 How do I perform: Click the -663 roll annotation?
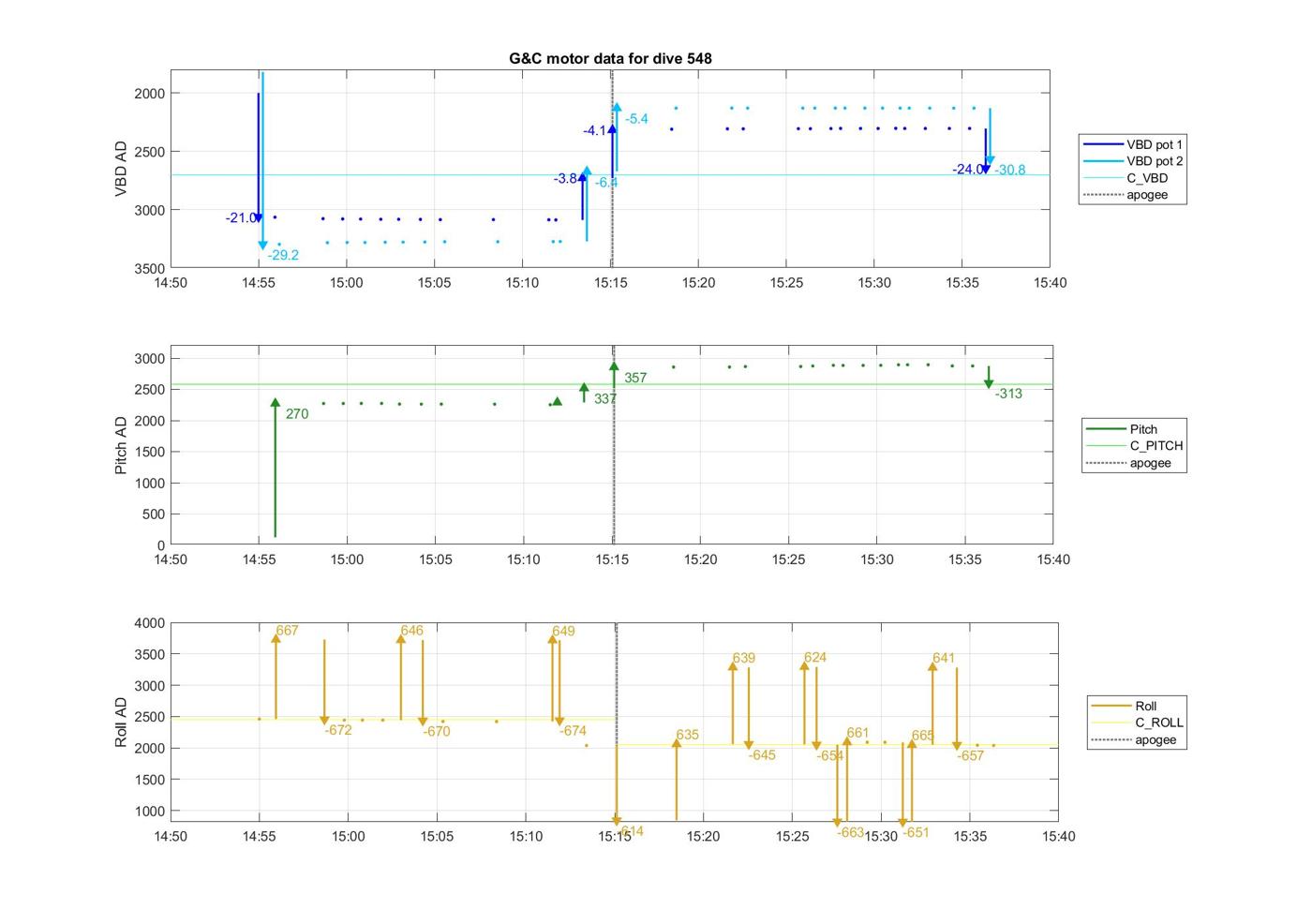851,832
